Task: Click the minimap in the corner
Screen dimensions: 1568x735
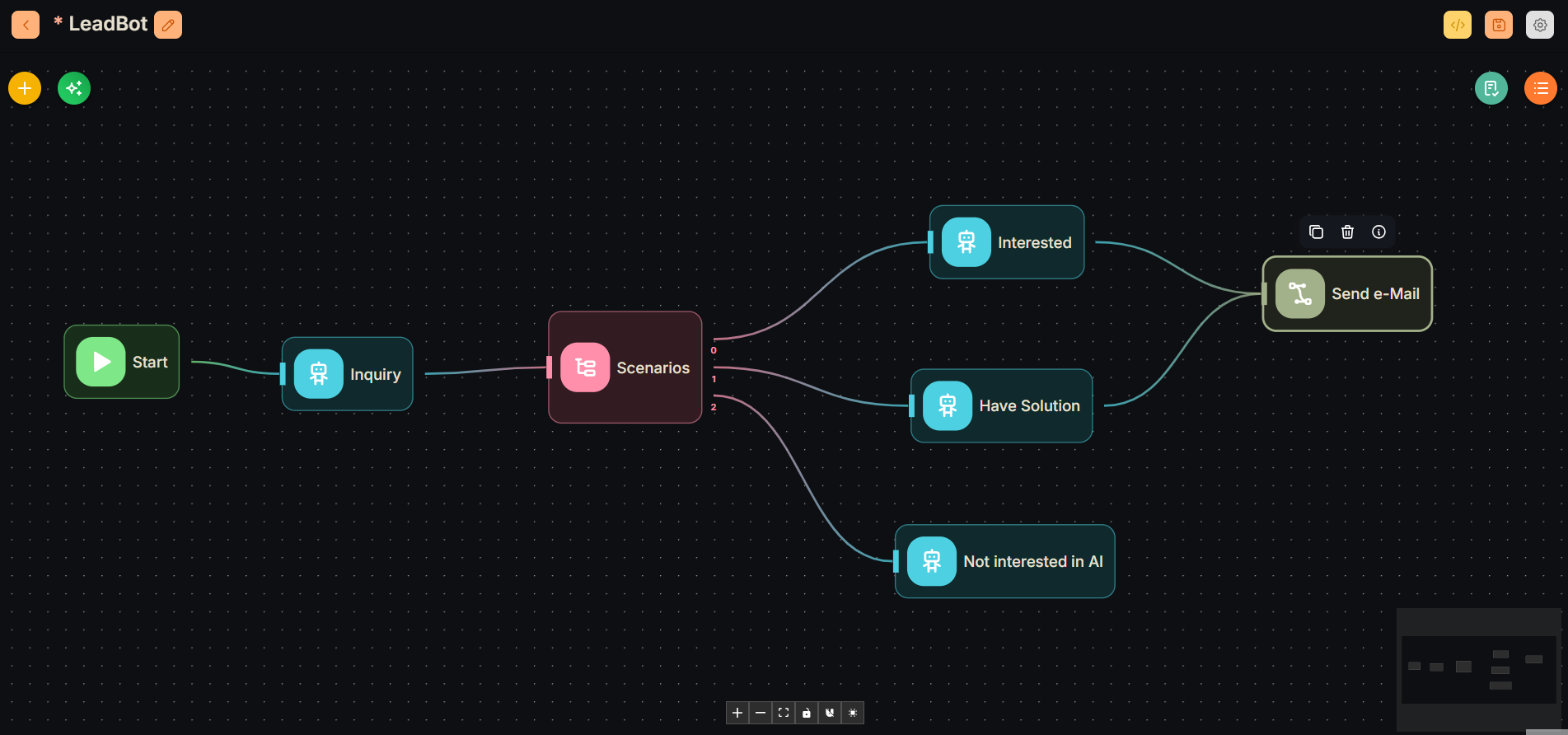Action: tap(1478, 669)
